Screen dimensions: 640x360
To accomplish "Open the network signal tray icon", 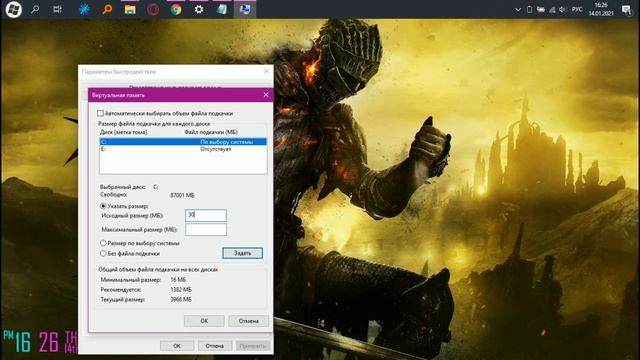I will coord(552,9).
